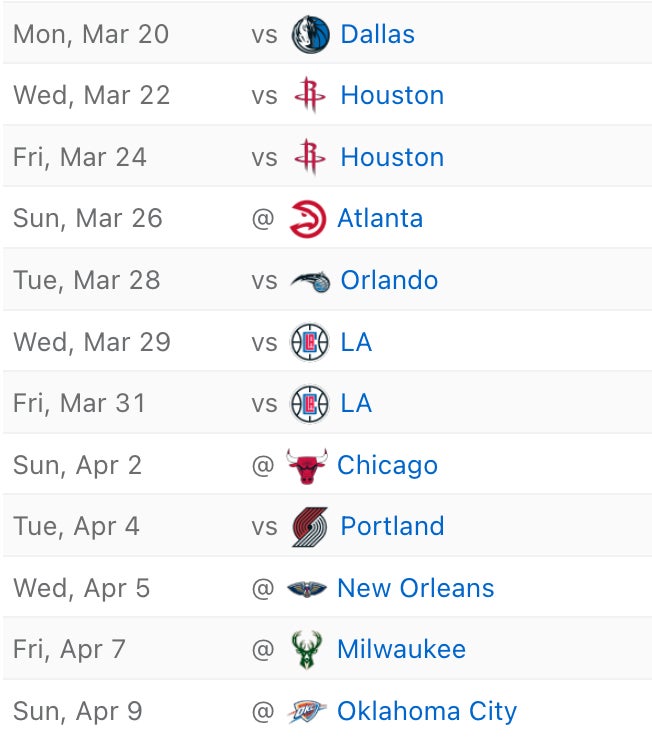Click the Milwaukee Bucks logo icon
This screenshot has height=738, width=652.
coord(307,650)
